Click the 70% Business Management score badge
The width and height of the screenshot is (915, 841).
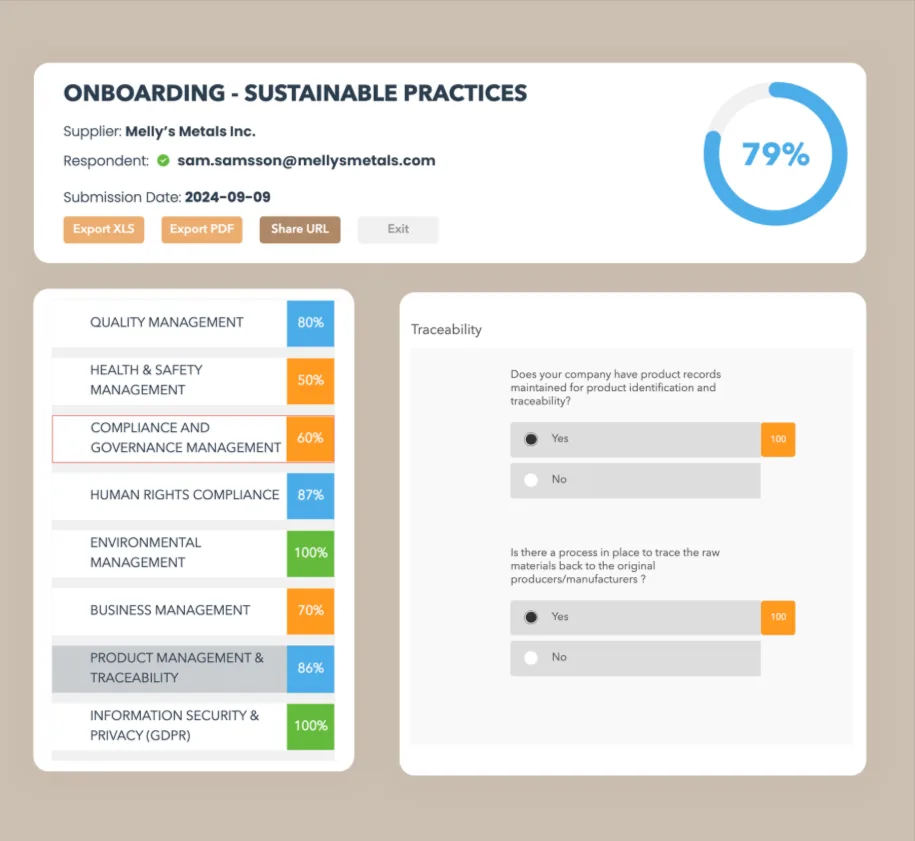tap(310, 611)
